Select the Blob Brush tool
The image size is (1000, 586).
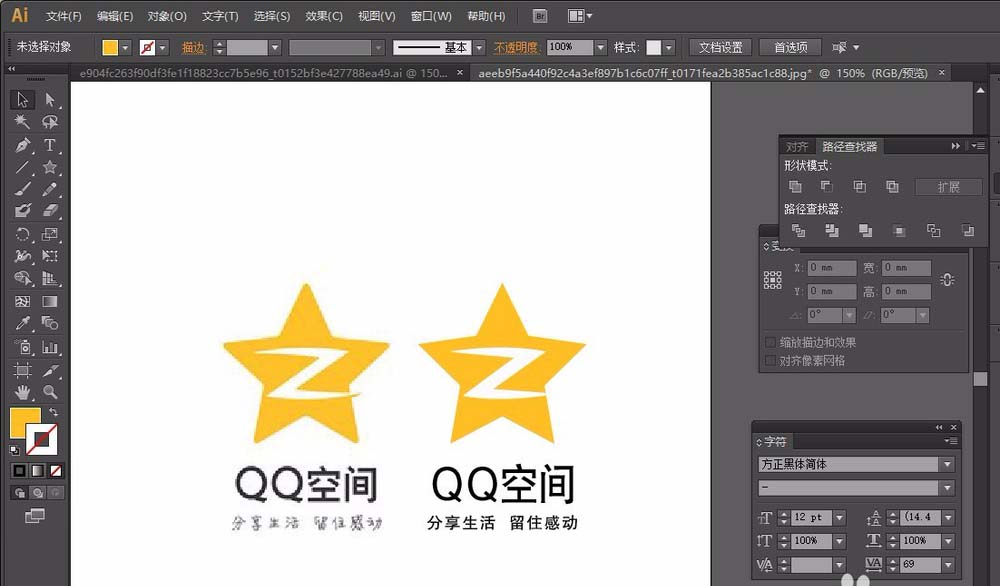pos(22,210)
